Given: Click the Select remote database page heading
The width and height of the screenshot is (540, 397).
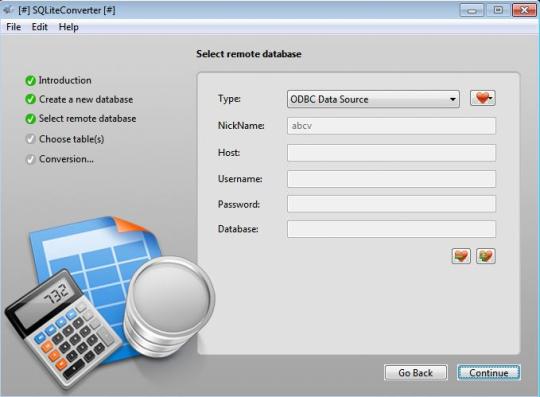Looking at the screenshot, I should coord(249,54).
